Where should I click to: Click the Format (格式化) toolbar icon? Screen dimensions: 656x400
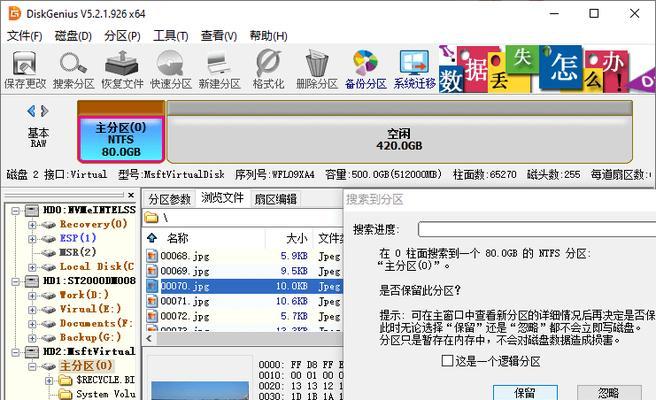point(268,70)
